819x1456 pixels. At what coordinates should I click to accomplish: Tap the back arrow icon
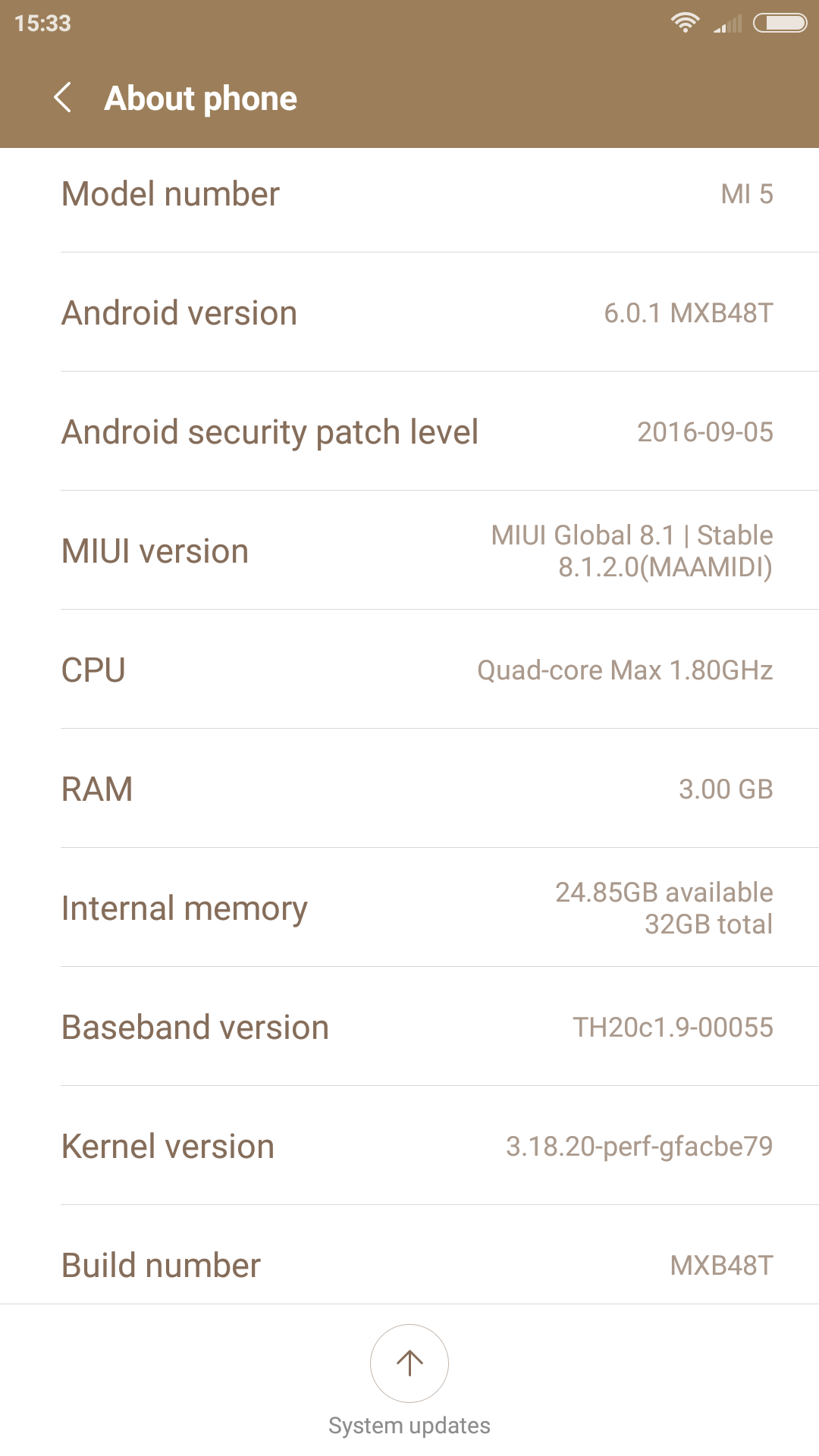tap(63, 98)
